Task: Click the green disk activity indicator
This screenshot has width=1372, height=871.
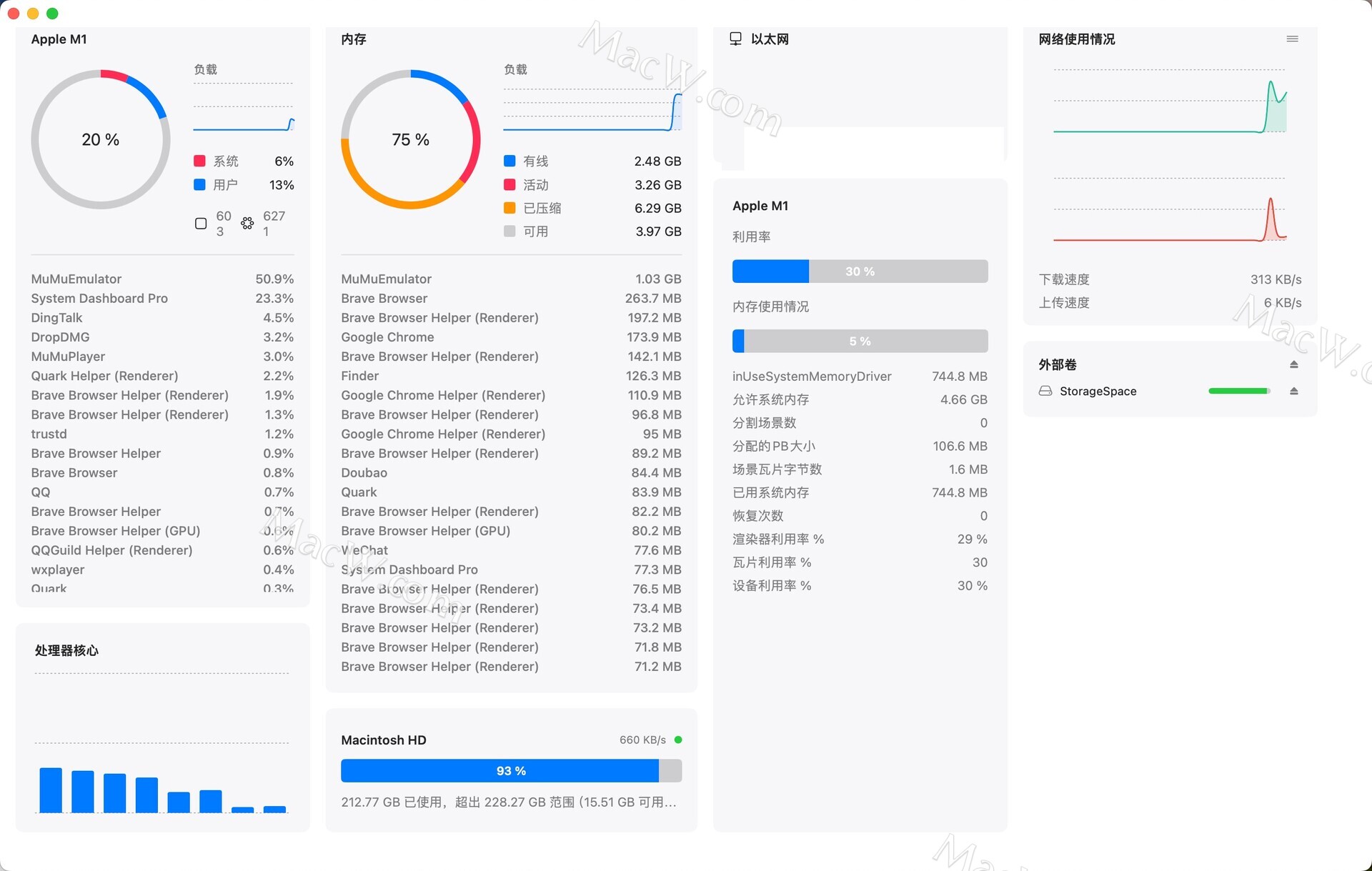Action: [x=678, y=740]
